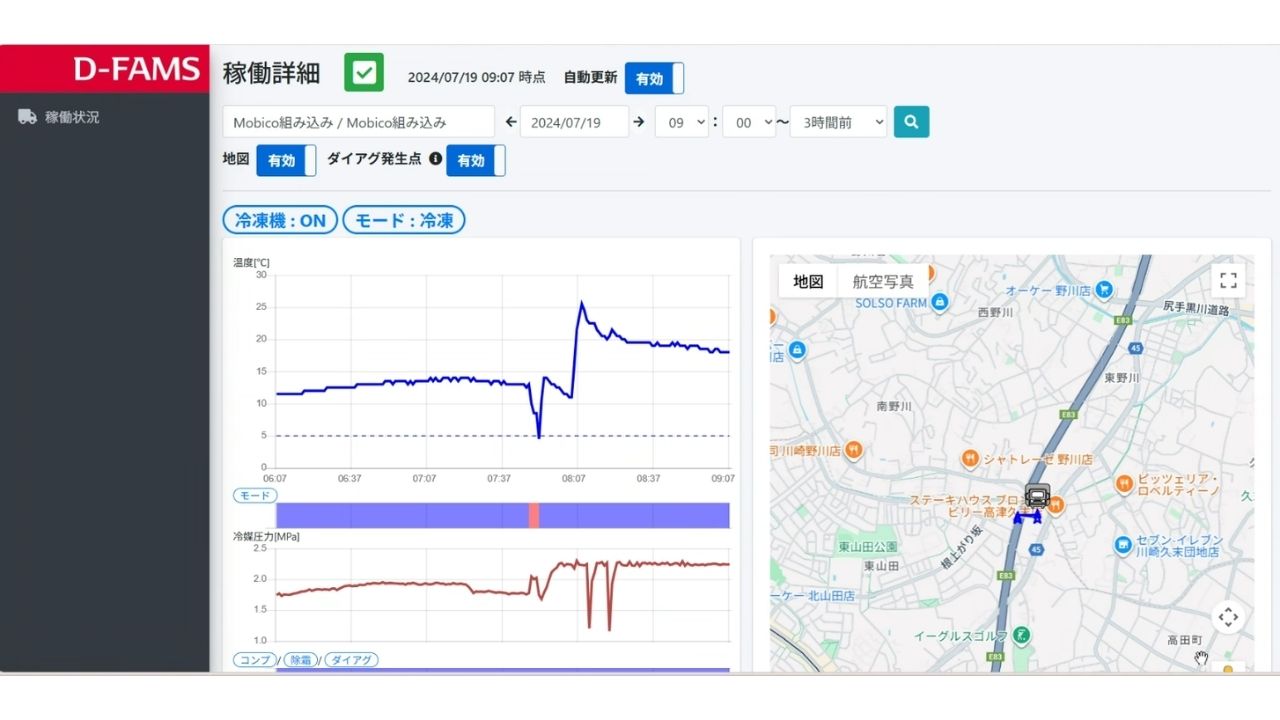
Task: Click the info icon next to ダイアグ発生点
Action: pyautogui.click(x=436, y=157)
